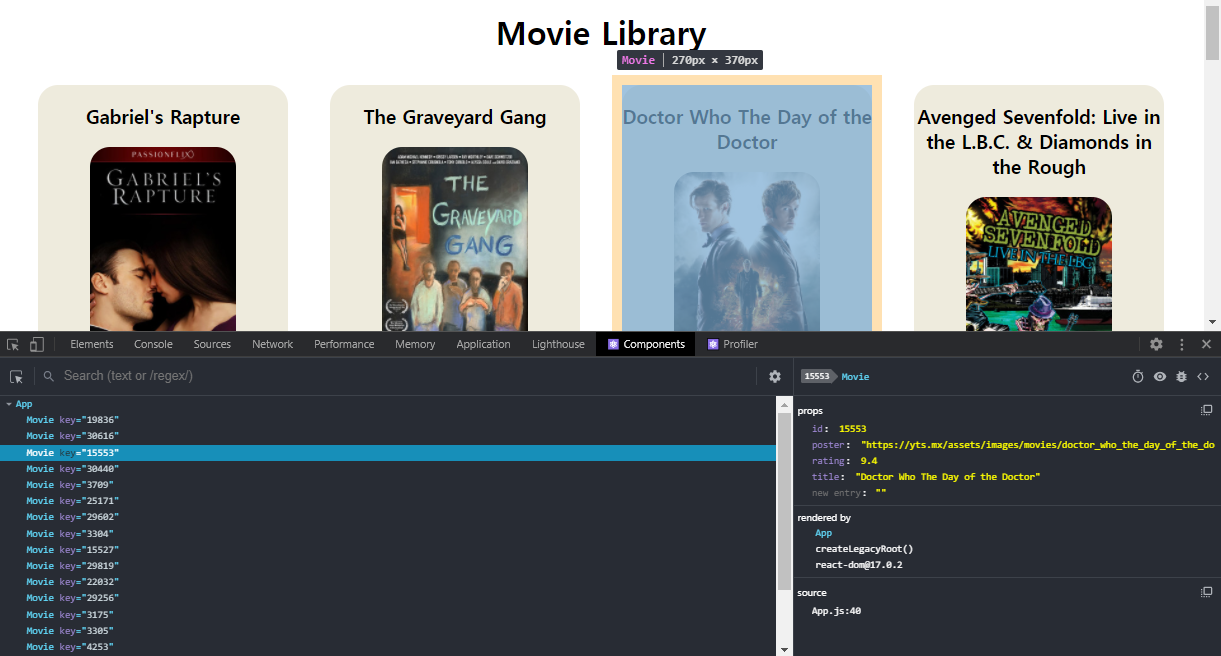This screenshot has height=656, width=1221.
Task: Select Movie with key "29256"
Action: (388, 598)
